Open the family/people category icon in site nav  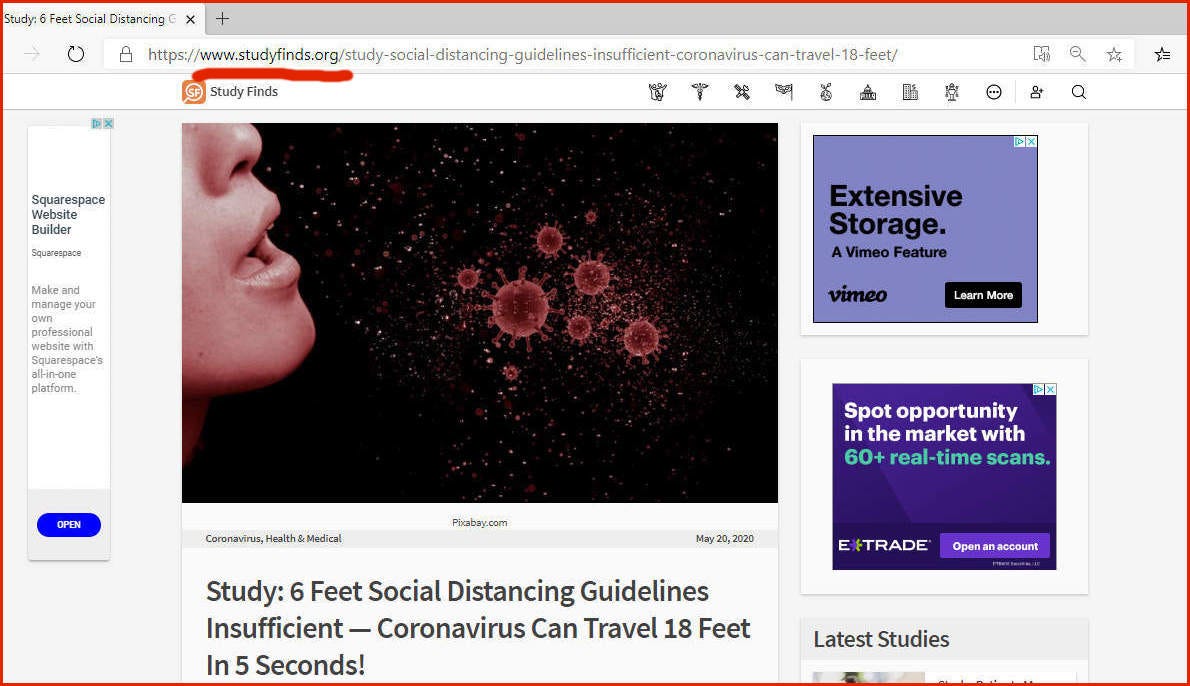[658, 92]
